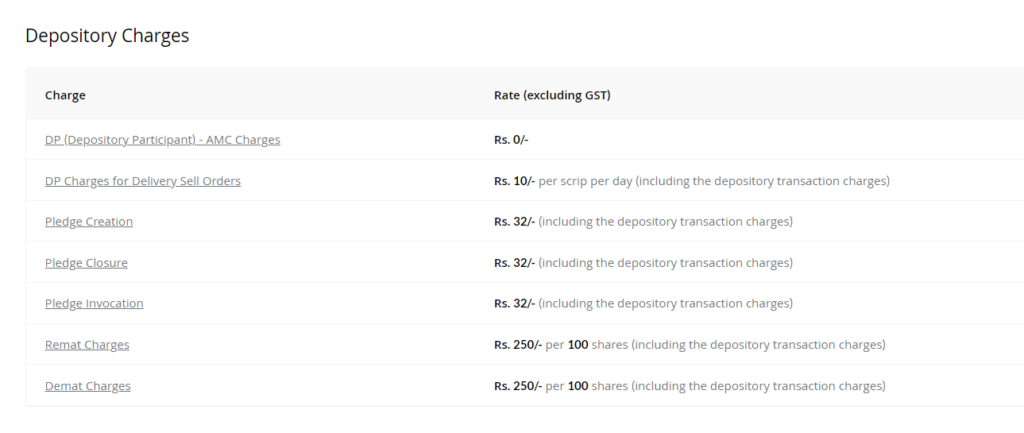
Task: Click DP Charges for Delivery Sell Orders
Action: coord(142,181)
